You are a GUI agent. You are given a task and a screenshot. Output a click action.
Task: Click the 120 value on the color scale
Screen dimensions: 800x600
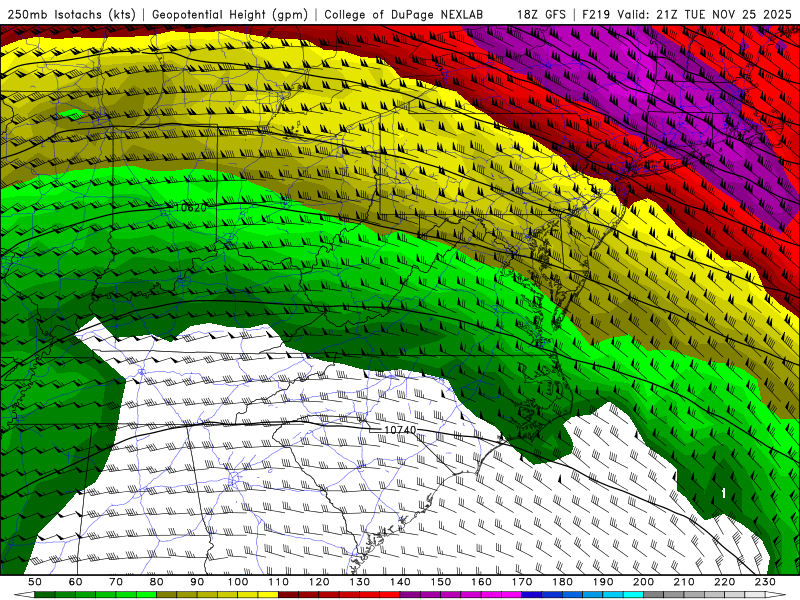(x=319, y=582)
